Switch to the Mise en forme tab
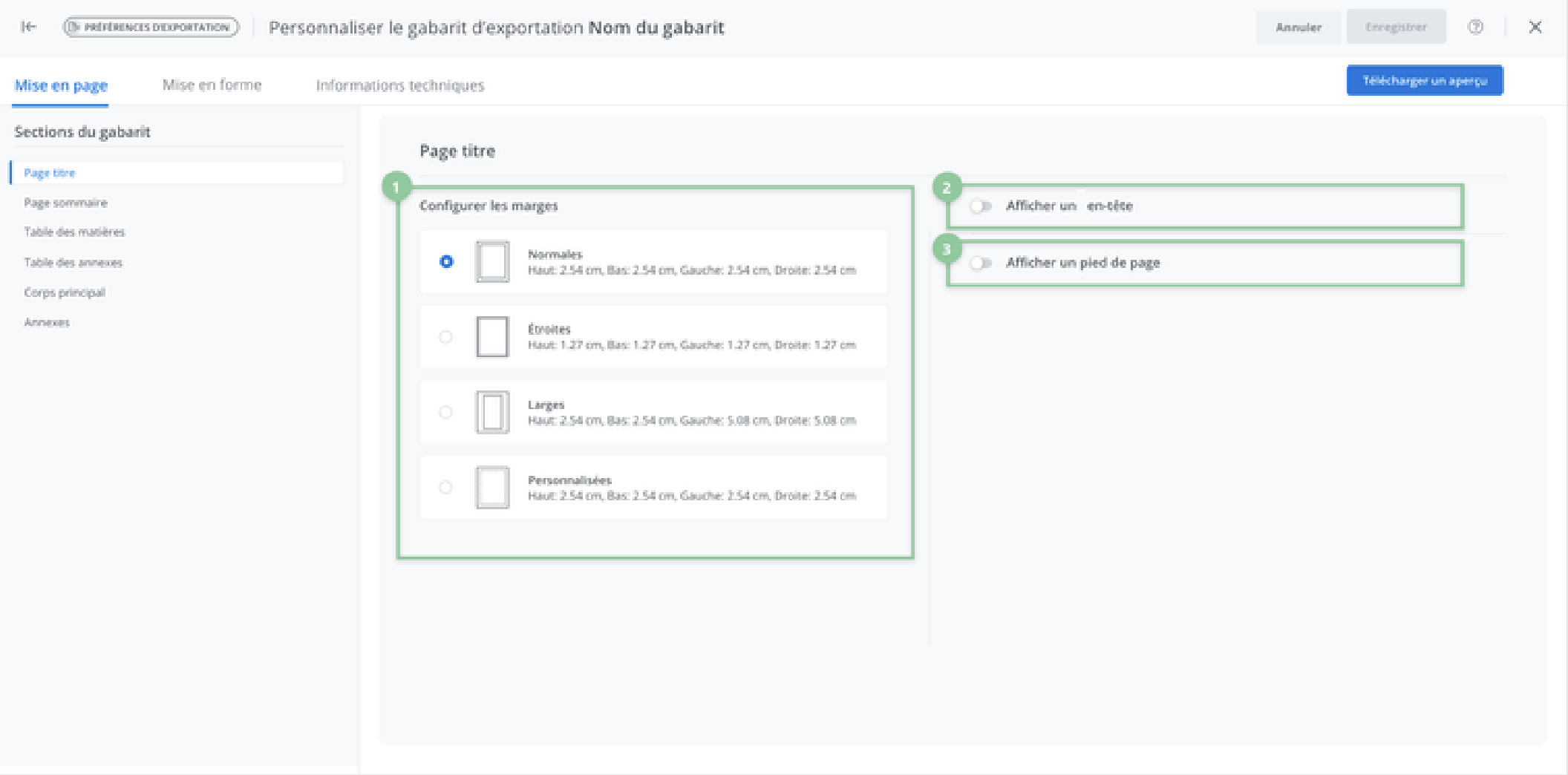The image size is (1568, 775). point(212,85)
